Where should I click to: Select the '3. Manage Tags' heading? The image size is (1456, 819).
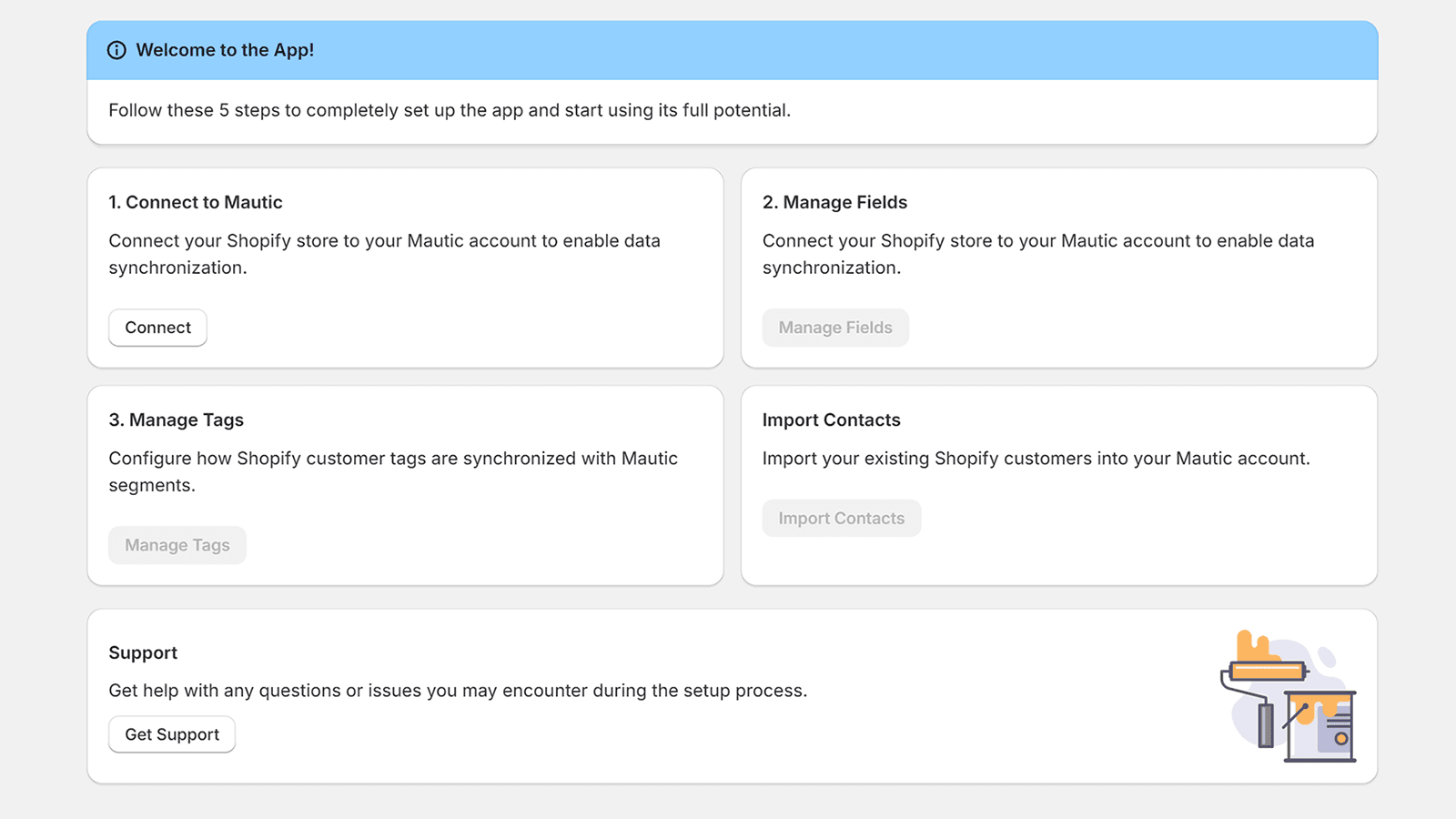177,420
